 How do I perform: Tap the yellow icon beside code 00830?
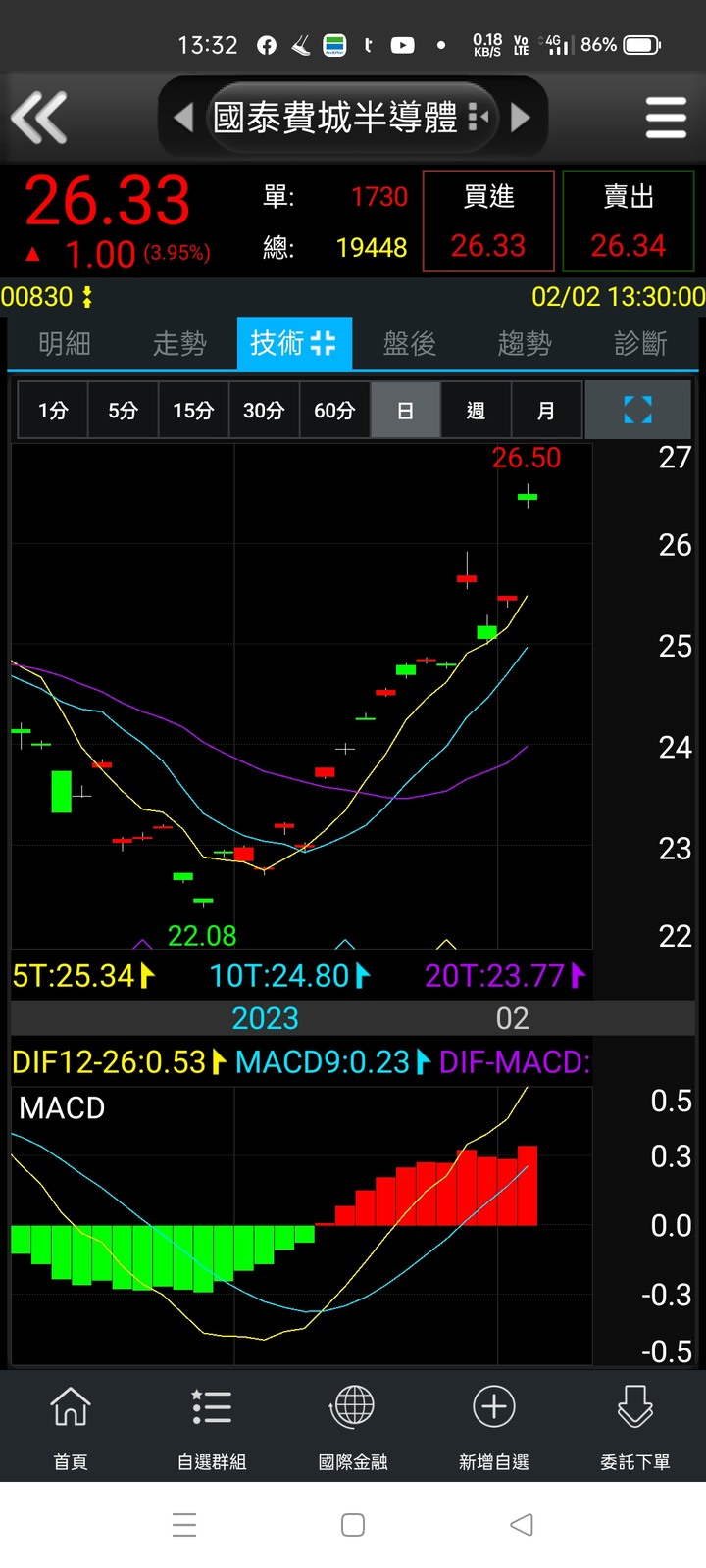tap(87, 297)
